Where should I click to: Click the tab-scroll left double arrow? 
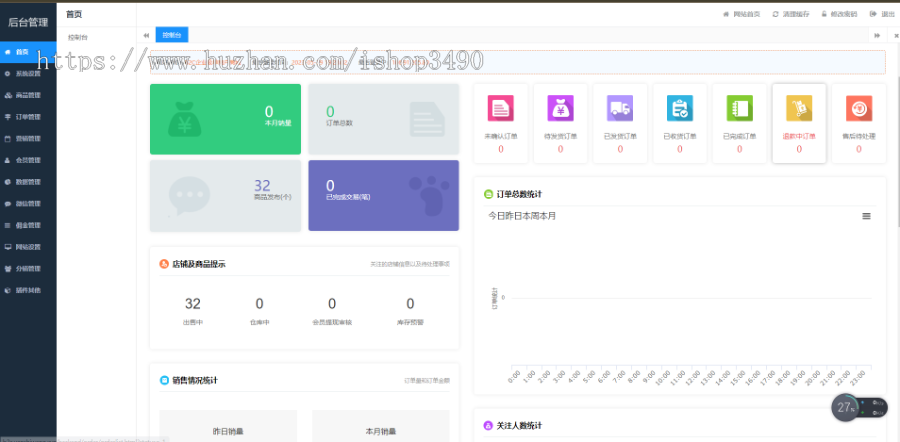[x=146, y=35]
